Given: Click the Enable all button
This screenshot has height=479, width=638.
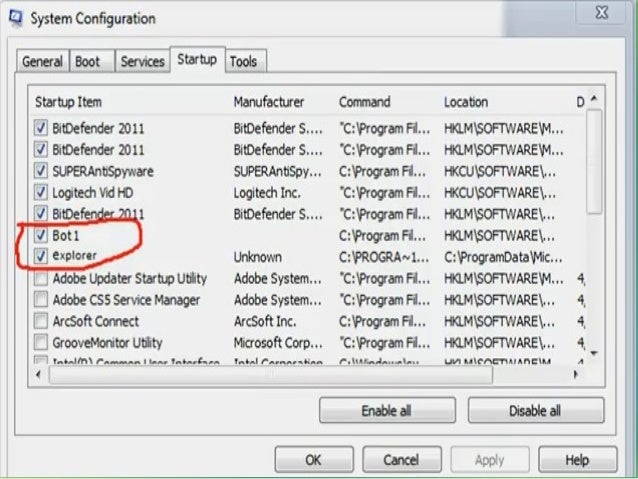Looking at the screenshot, I should pos(387,410).
